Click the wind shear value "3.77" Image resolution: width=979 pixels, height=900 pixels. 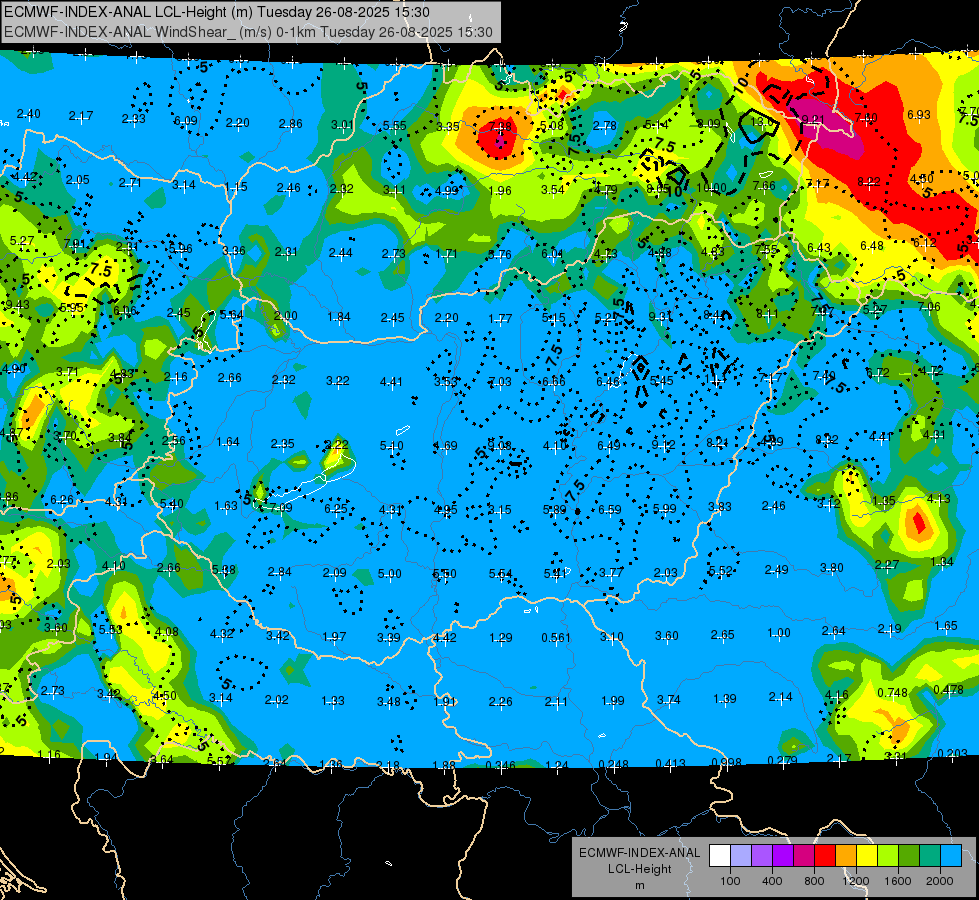pyautogui.click(x=611, y=572)
